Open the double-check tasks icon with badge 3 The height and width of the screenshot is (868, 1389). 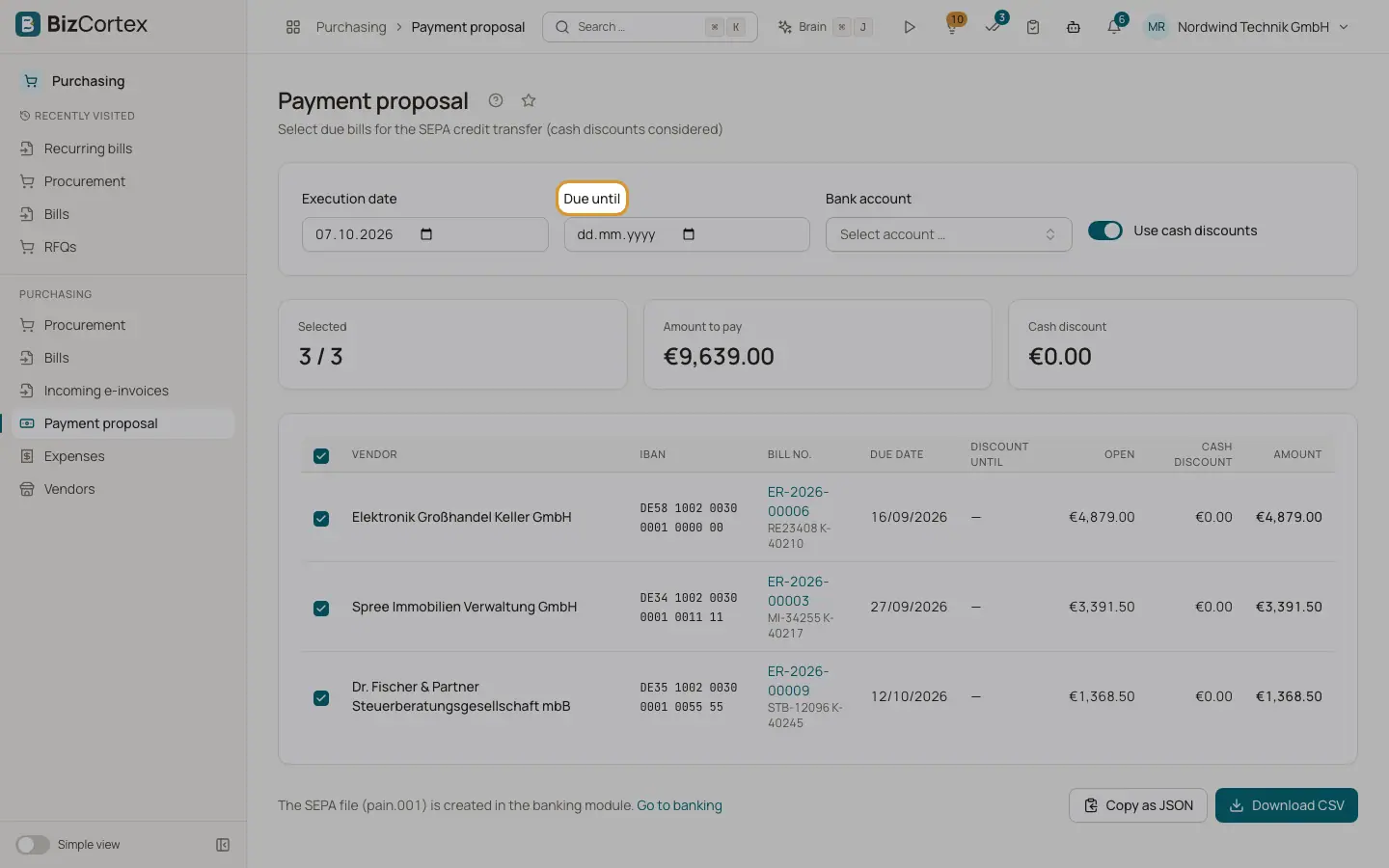click(994, 25)
